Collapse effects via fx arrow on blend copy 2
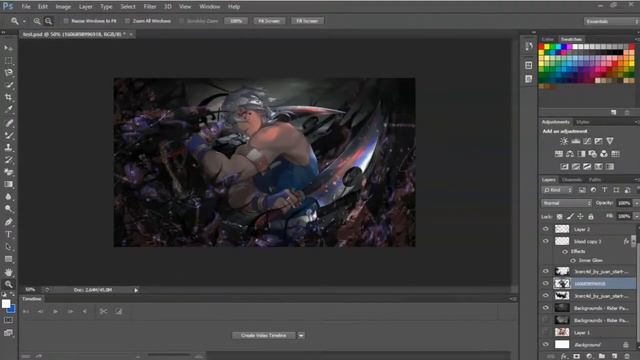This screenshot has width=640, height=360. click(x=633, y=241)
